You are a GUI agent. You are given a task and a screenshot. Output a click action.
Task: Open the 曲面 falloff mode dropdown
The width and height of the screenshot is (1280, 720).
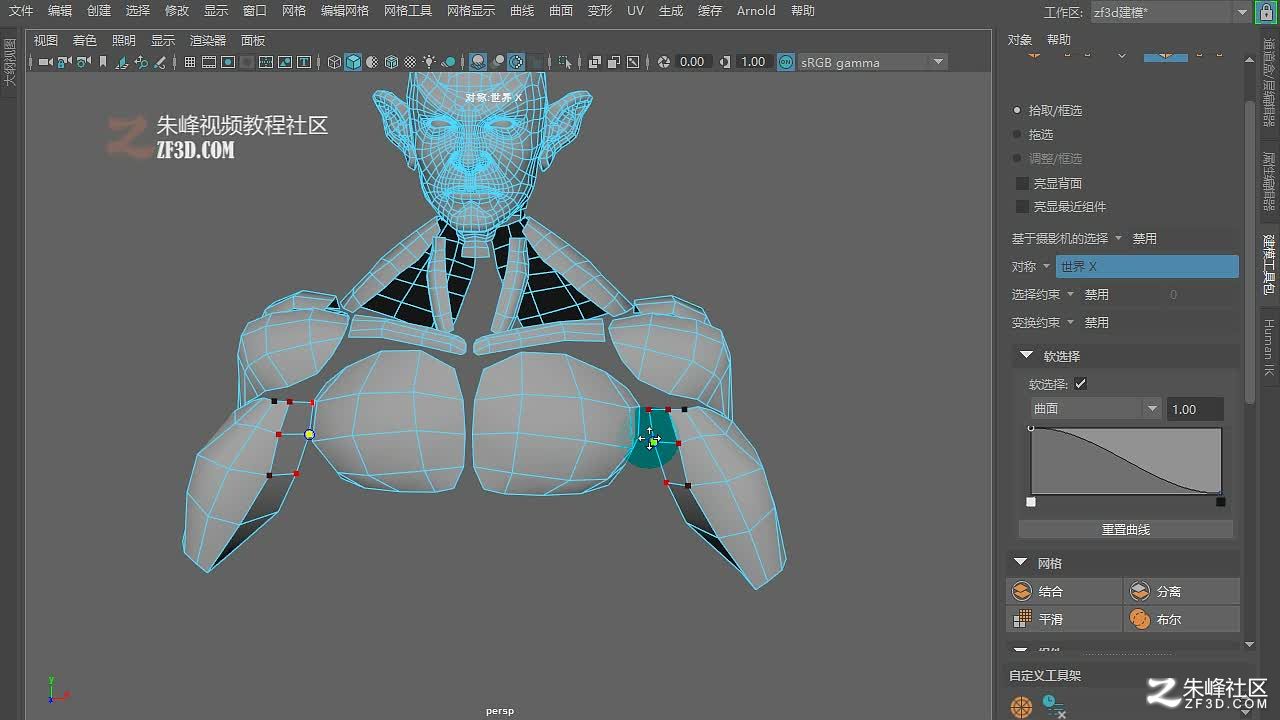coord(1096,409)
